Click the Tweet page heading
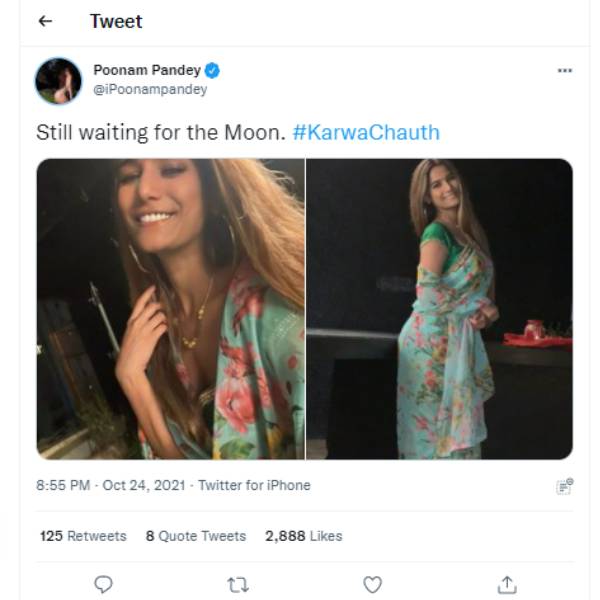The width and height of the screenshot is (600, 600). point(116,22)
